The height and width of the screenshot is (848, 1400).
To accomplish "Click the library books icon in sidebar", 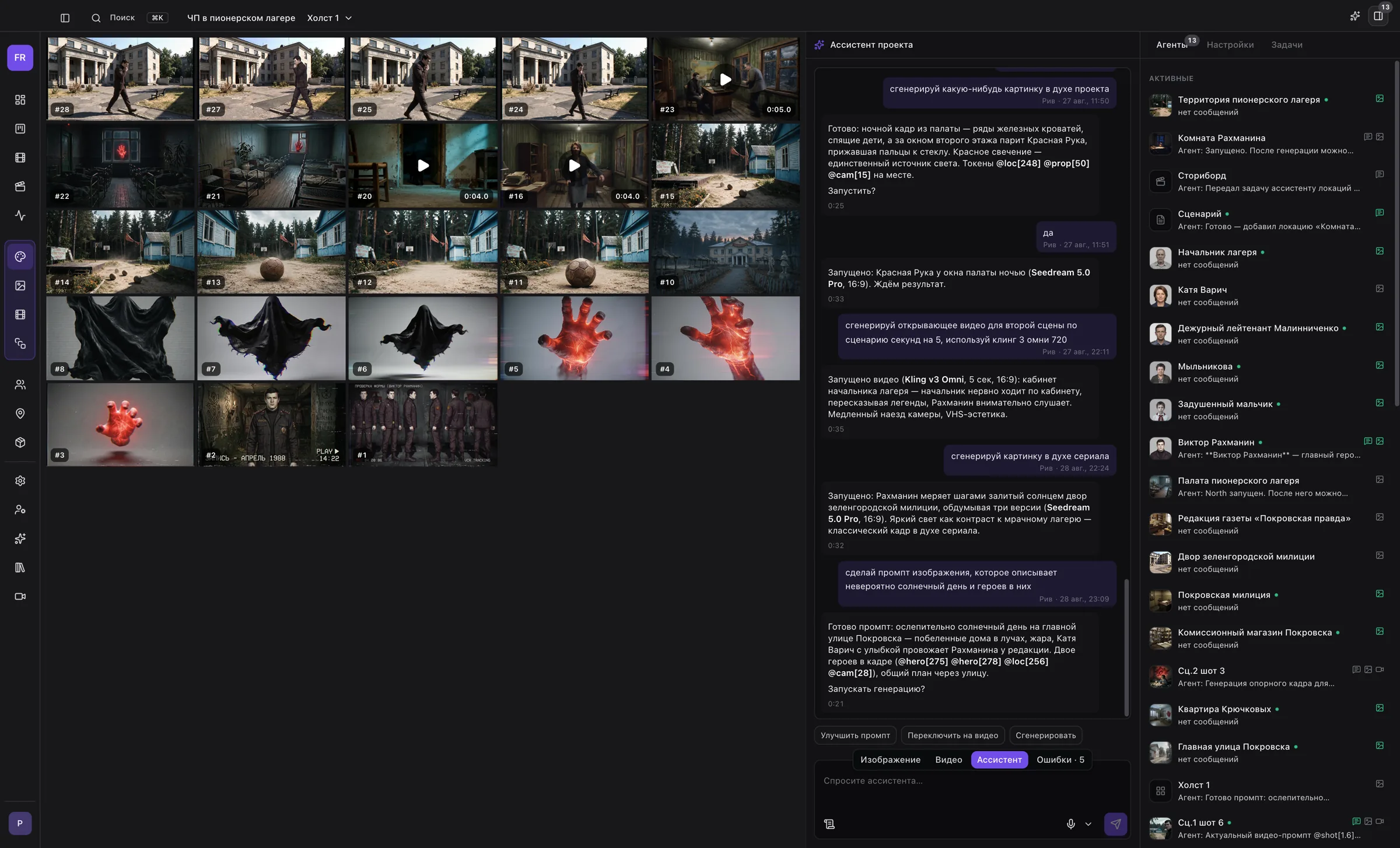I will point(20,567).
